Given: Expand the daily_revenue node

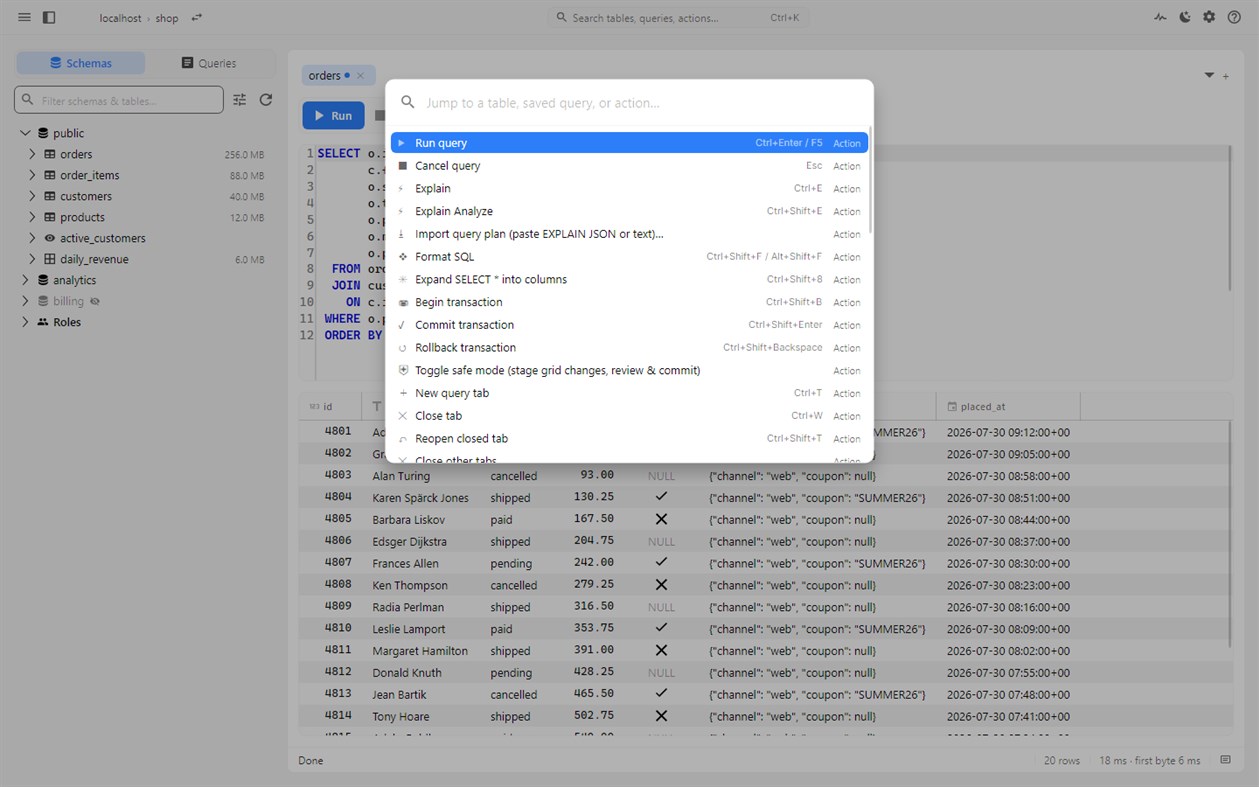Looking at the screenshot, I should pos(32,259).
